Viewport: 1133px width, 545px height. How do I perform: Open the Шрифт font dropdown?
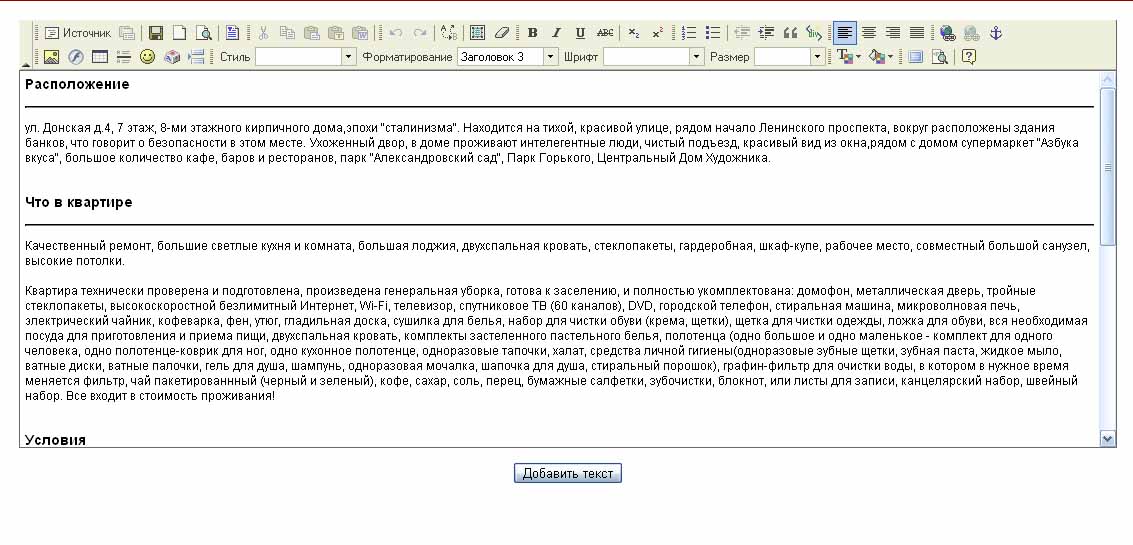click(x=653, y=56)
